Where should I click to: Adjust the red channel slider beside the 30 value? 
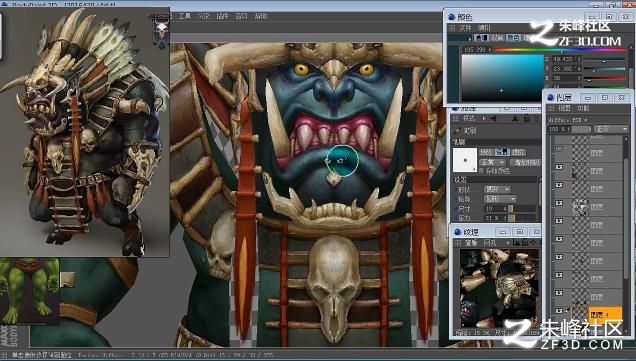pos(604,78)
